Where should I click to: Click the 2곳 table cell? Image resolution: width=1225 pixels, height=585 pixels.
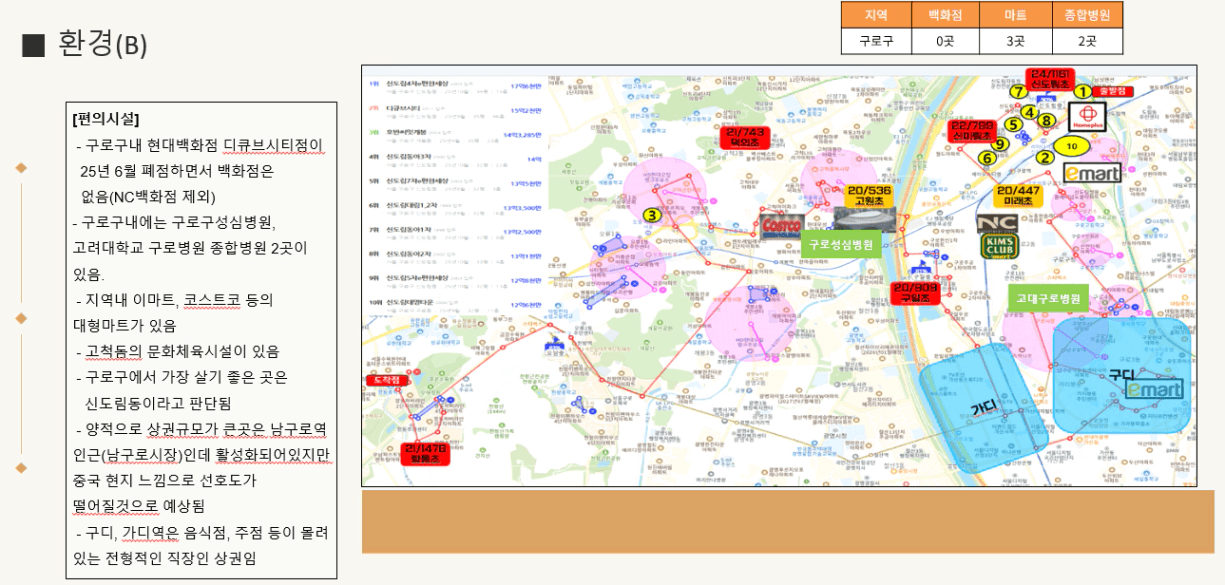[x=1087, y=41]
